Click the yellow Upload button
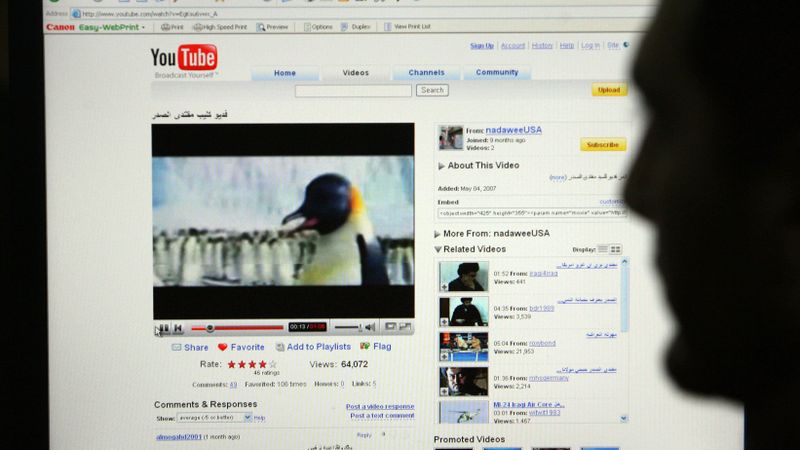Image resolution: width=800 pixels, height=450 pixels. pyautogui.click(x=609, y=90)
